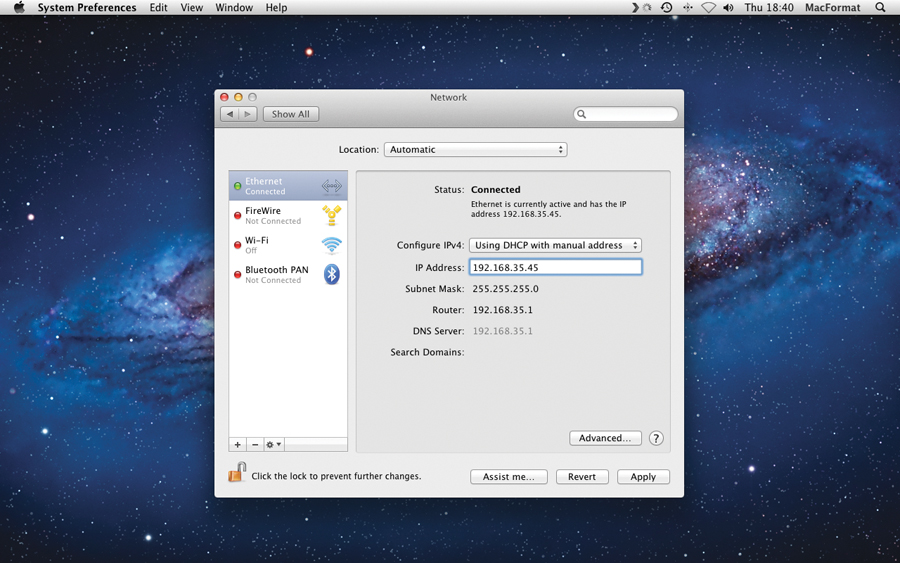Open the Window menu
The image size is (900, 563).
point(234,7)
